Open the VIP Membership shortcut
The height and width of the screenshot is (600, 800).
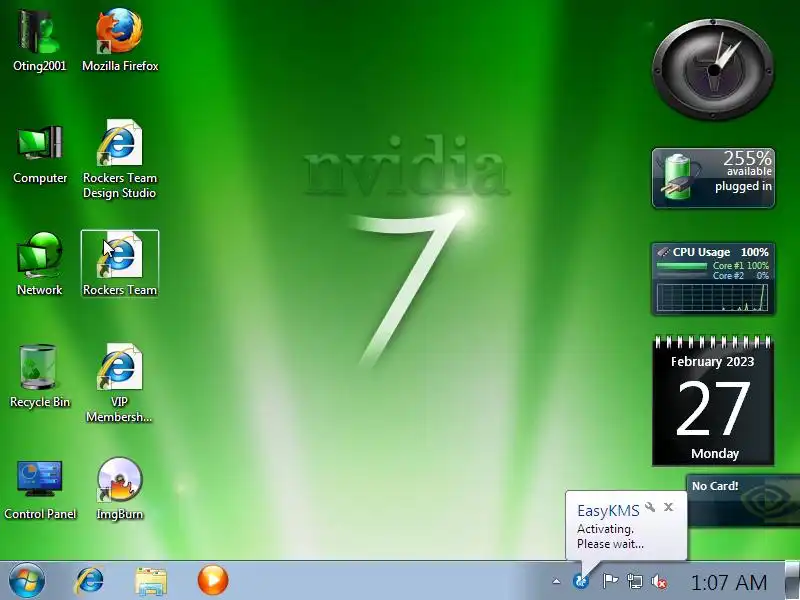pyautogui.click(x=120, y=383)
